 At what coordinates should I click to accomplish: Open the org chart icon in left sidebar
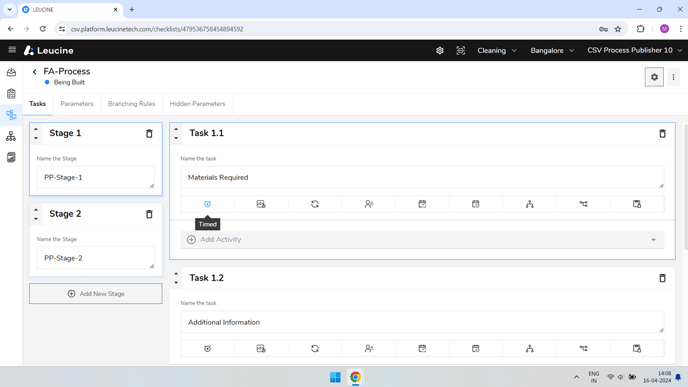point(11,136)
